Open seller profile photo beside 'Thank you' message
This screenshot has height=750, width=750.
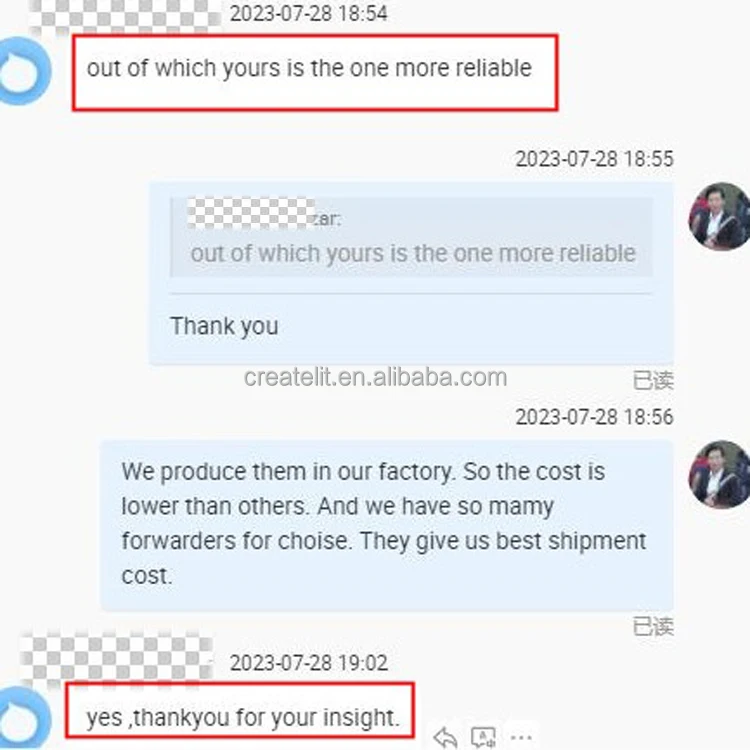point(719,216)
